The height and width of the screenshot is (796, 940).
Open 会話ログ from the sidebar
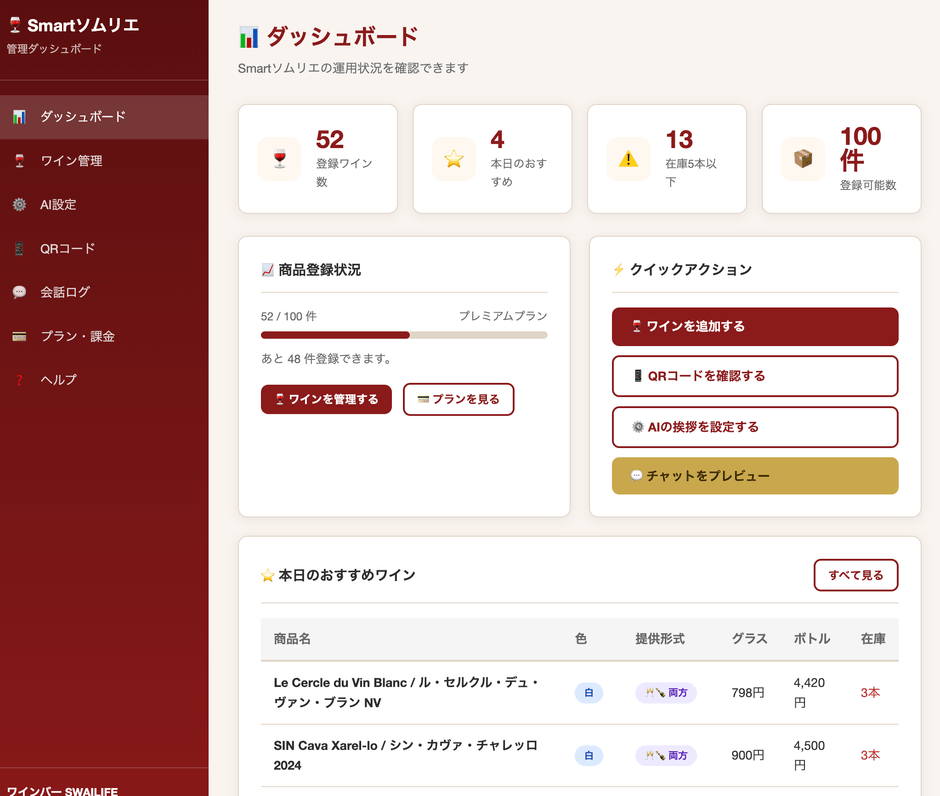pyautogui.click(x=104, y=292)
